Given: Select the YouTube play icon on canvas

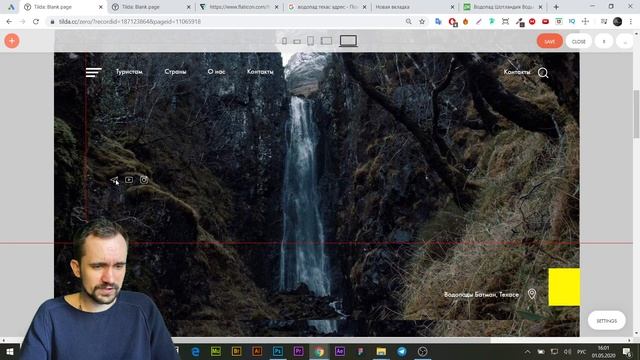Looking at the screenshot, I should click(129, 180).
